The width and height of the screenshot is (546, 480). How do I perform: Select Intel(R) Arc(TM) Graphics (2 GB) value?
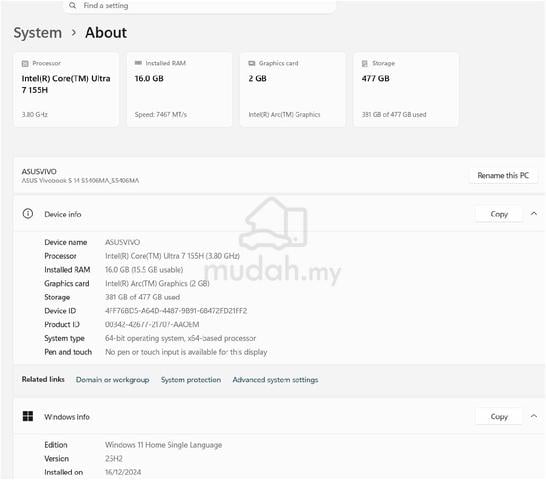click(157, 284)
